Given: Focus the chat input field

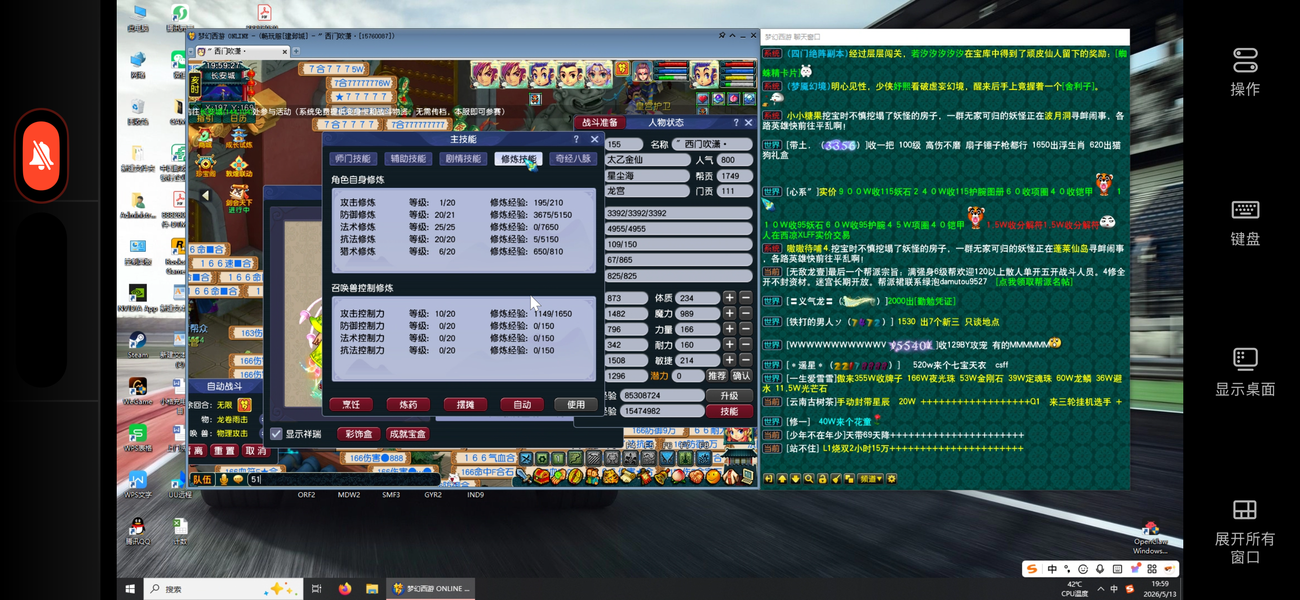Looking at the screenshot, I should coord(343,480).
